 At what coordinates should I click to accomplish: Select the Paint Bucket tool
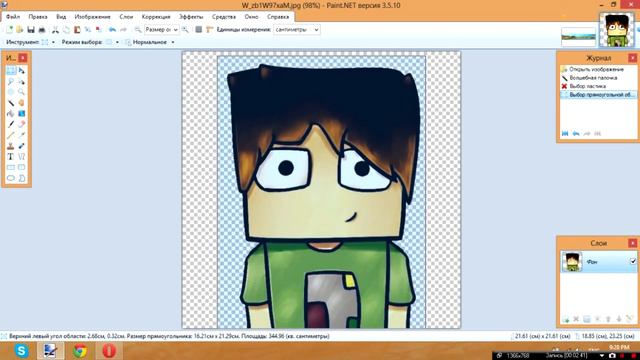tap(11, 113)
